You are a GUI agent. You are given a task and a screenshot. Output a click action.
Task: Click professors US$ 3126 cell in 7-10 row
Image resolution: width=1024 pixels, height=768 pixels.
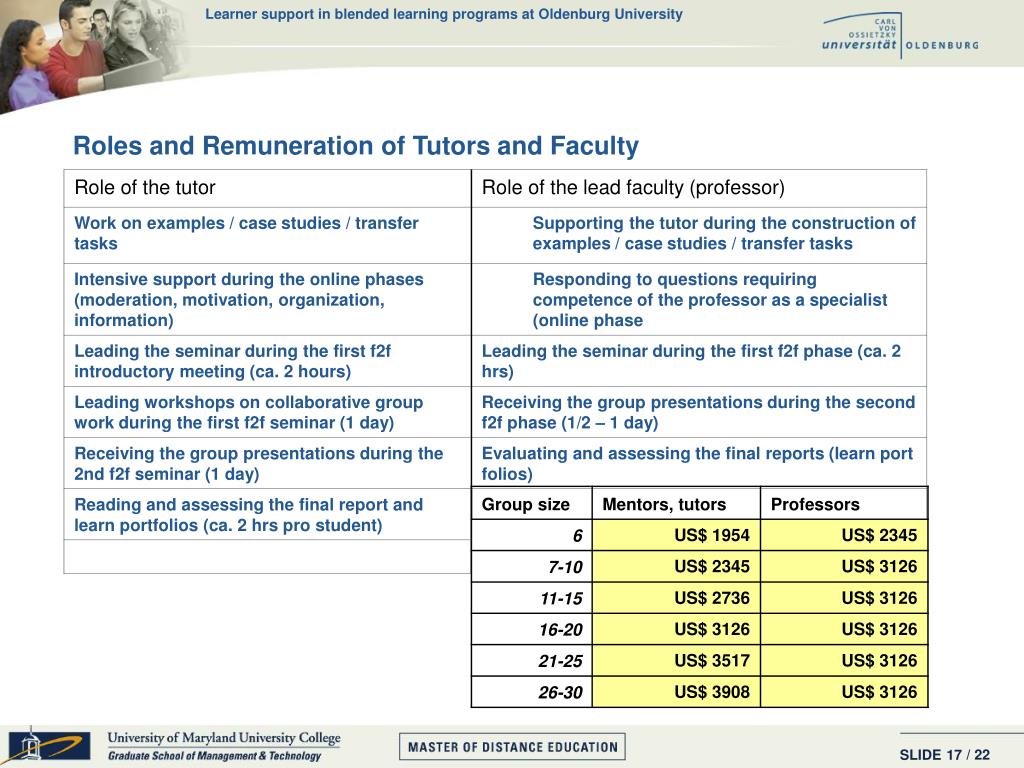[x=844, y=567]
